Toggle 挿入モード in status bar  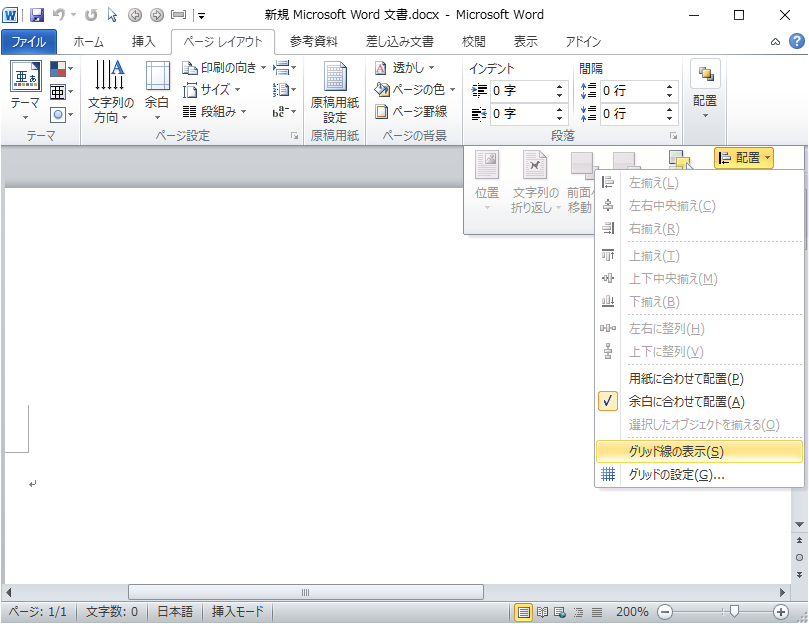[x=237, y=612]
